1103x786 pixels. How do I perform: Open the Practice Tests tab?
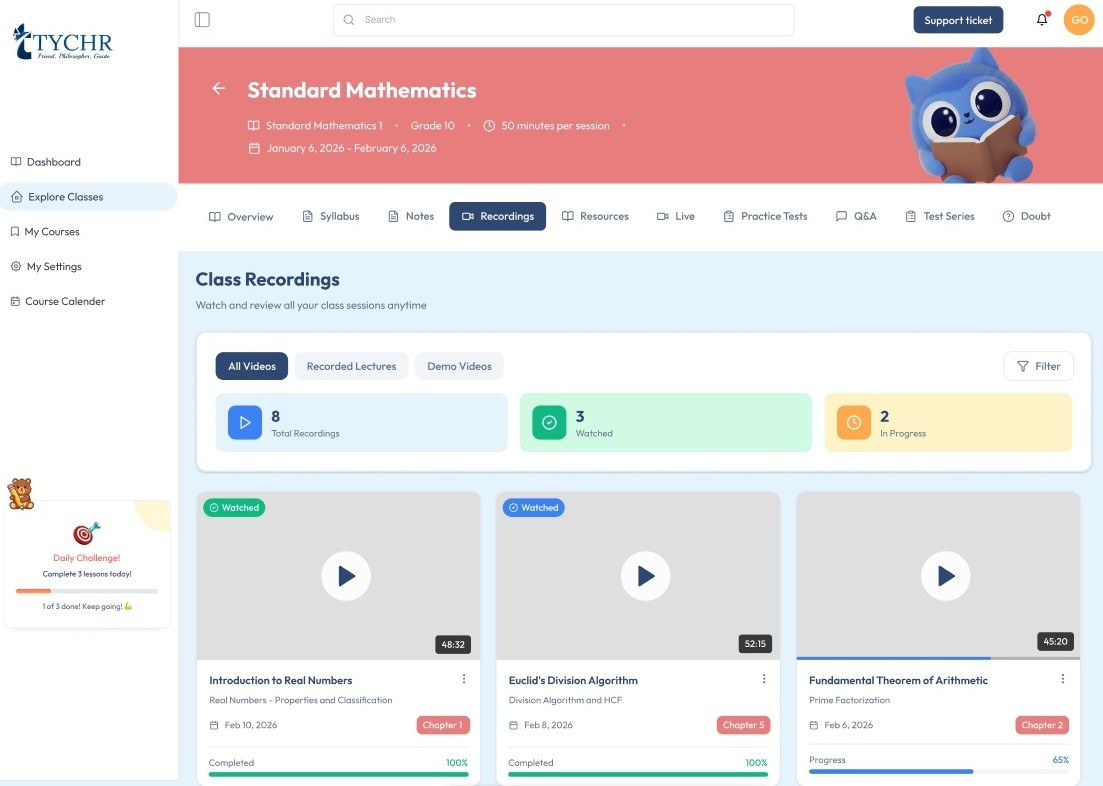[765, 216]
